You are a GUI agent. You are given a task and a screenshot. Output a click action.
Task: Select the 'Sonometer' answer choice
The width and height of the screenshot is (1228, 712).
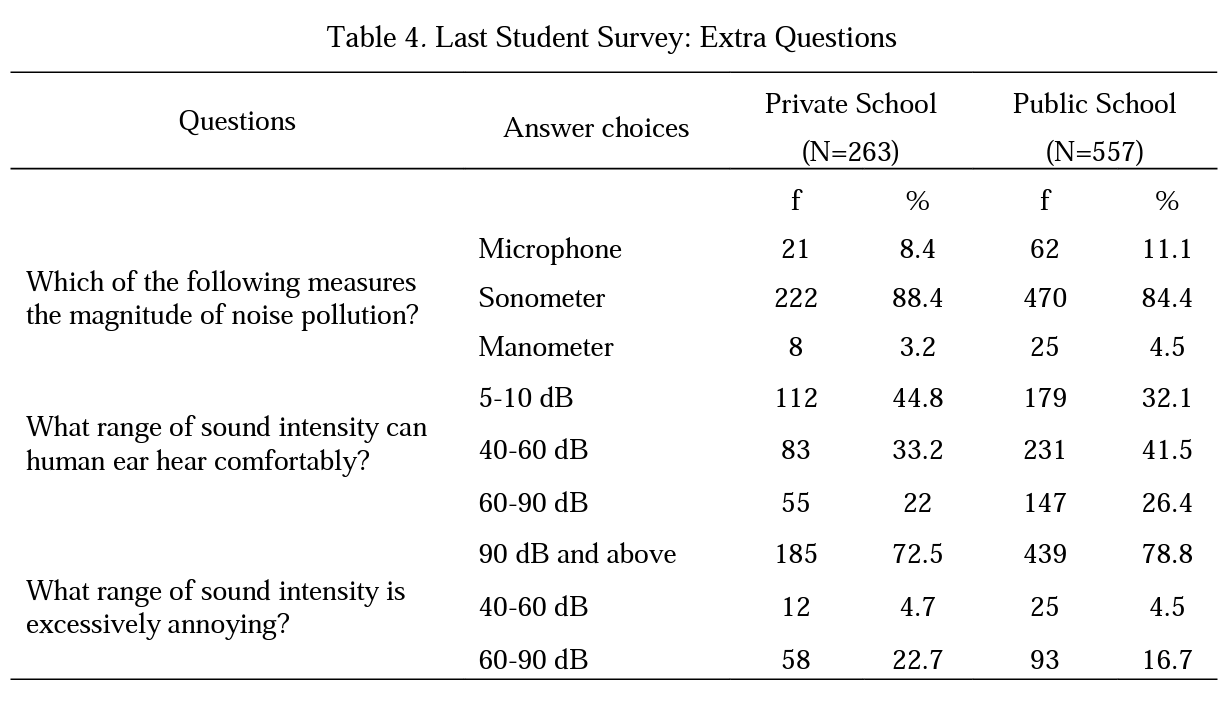click(x=541, y=298)
